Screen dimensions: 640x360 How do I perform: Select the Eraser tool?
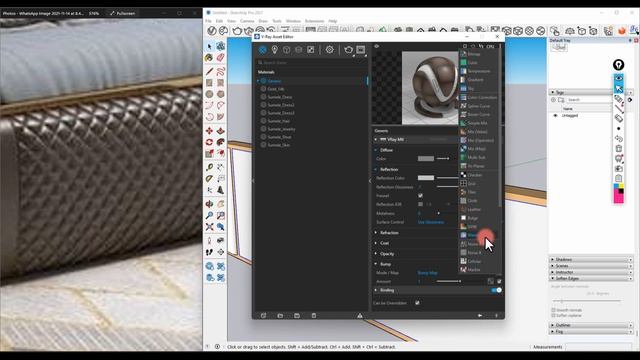[x=220, y=58]
